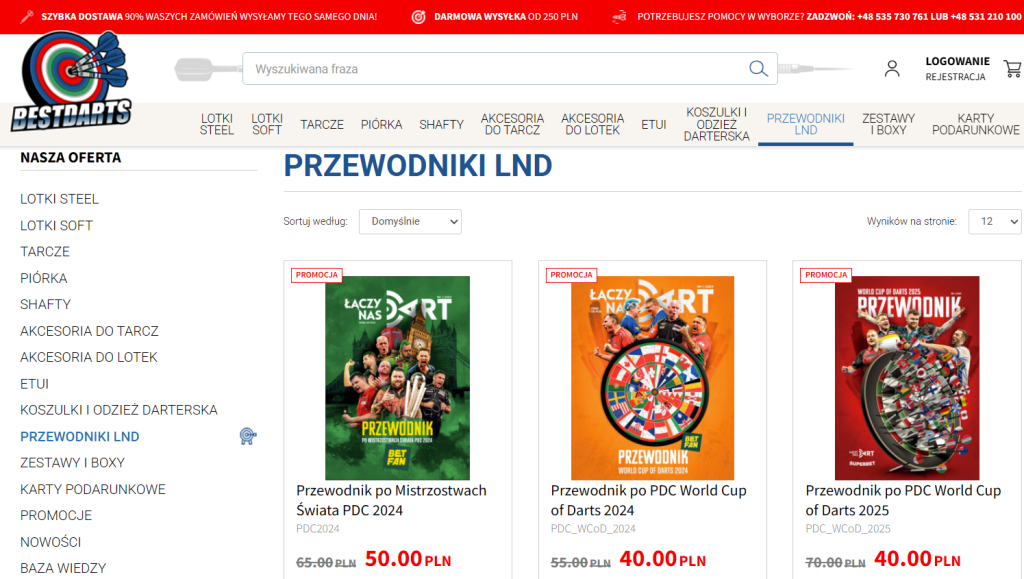This screenshot has height=579, width=1024.
Task: Click the search magnifier icon
Action: coord(758,69)
